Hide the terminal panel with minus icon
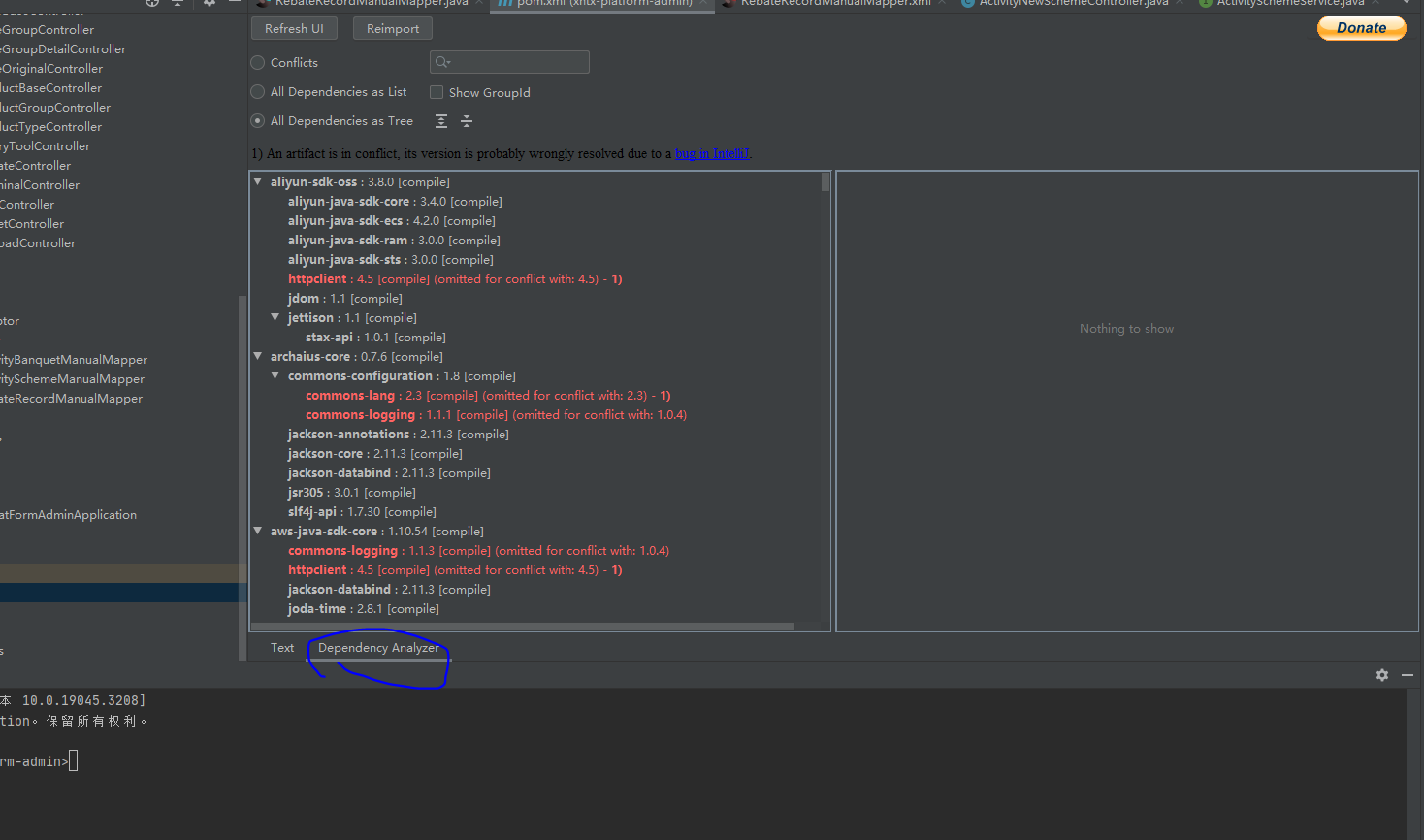The height and width of the screenshot is (840, 1424). 1408,675
